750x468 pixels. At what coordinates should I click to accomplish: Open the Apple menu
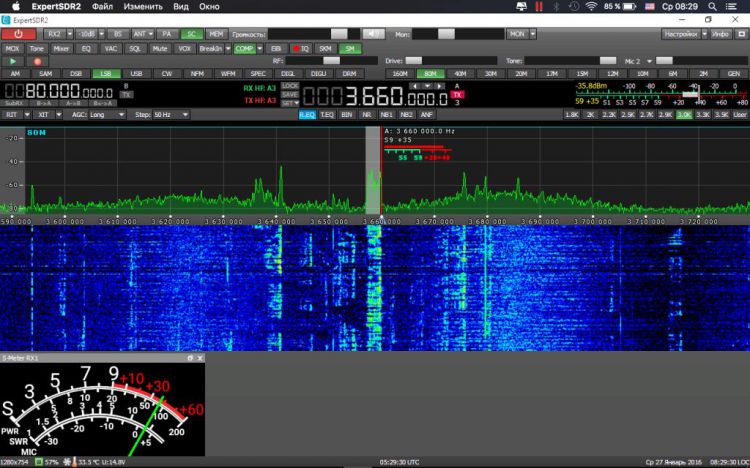click(x=16, y=6)
